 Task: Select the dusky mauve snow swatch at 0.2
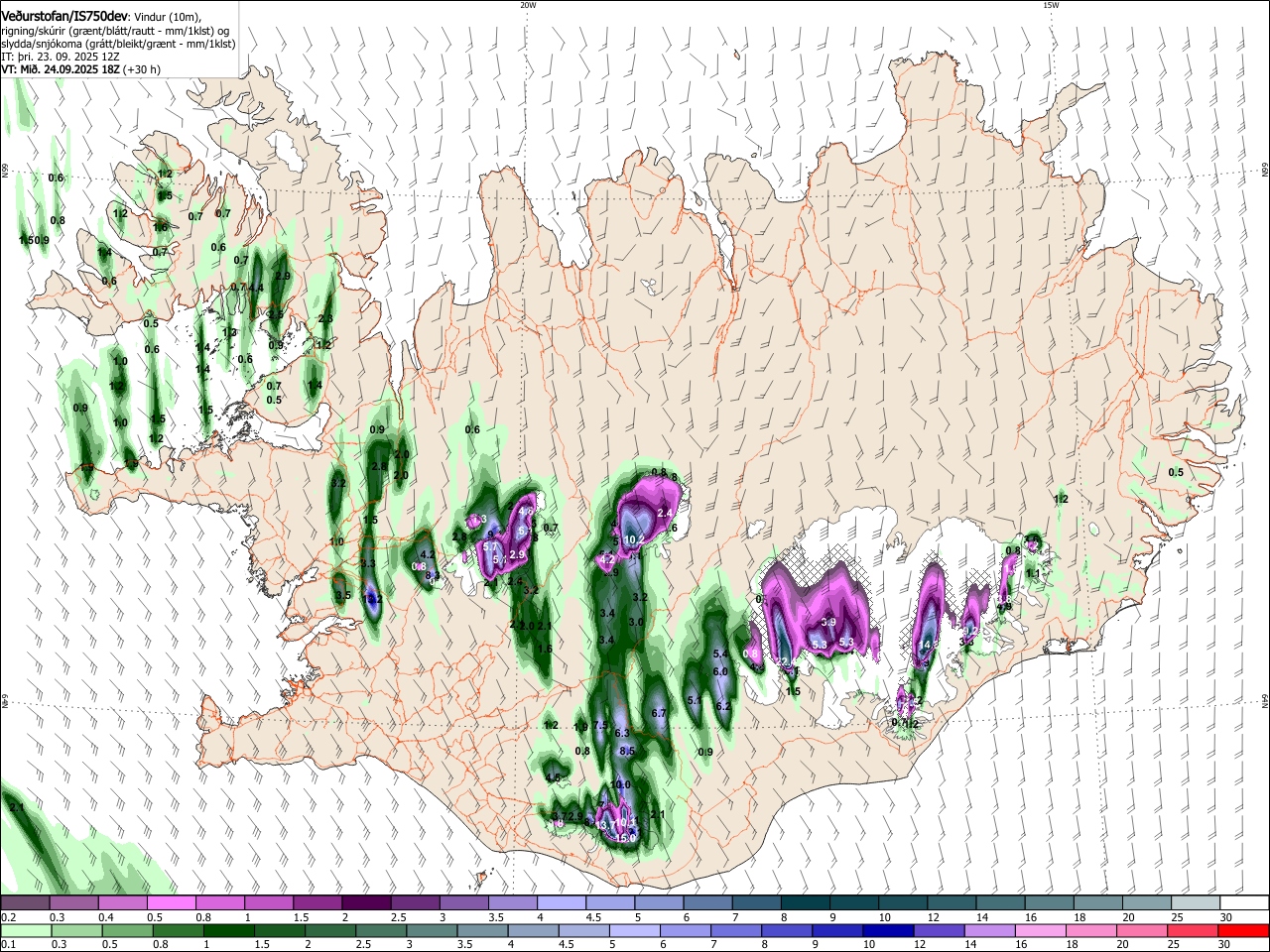pos(25,903)
